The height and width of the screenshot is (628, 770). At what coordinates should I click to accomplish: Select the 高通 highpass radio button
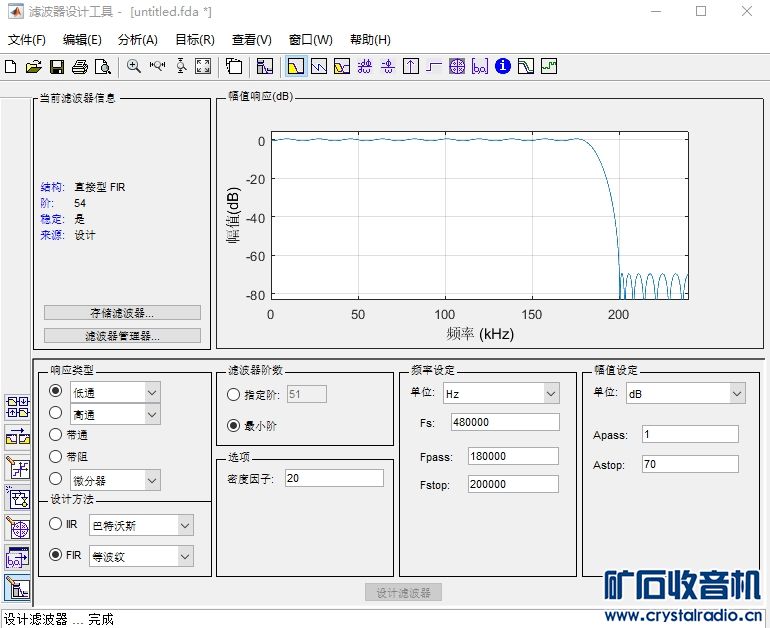55,413
